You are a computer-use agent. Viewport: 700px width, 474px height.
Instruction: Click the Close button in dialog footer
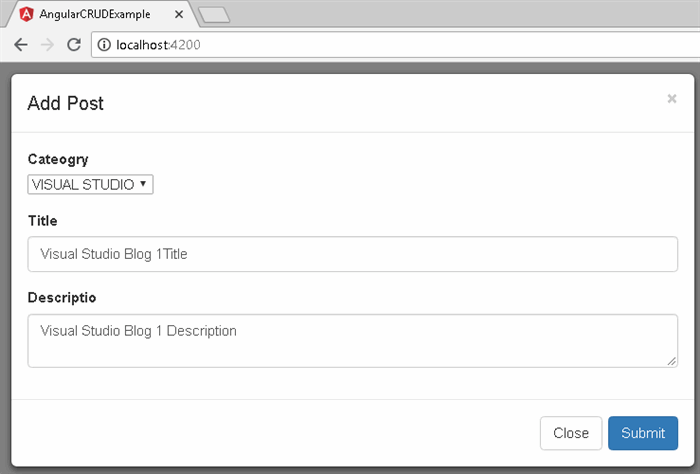tap(571, 433)
